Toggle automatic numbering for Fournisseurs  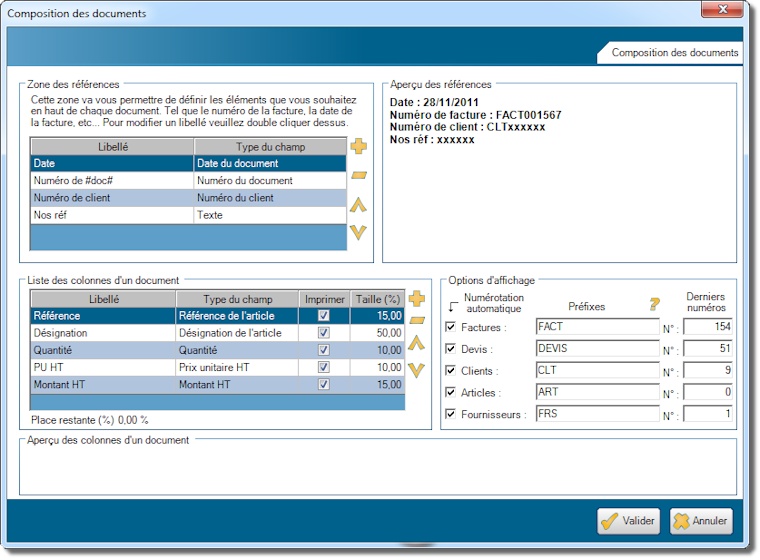point(450,414)
